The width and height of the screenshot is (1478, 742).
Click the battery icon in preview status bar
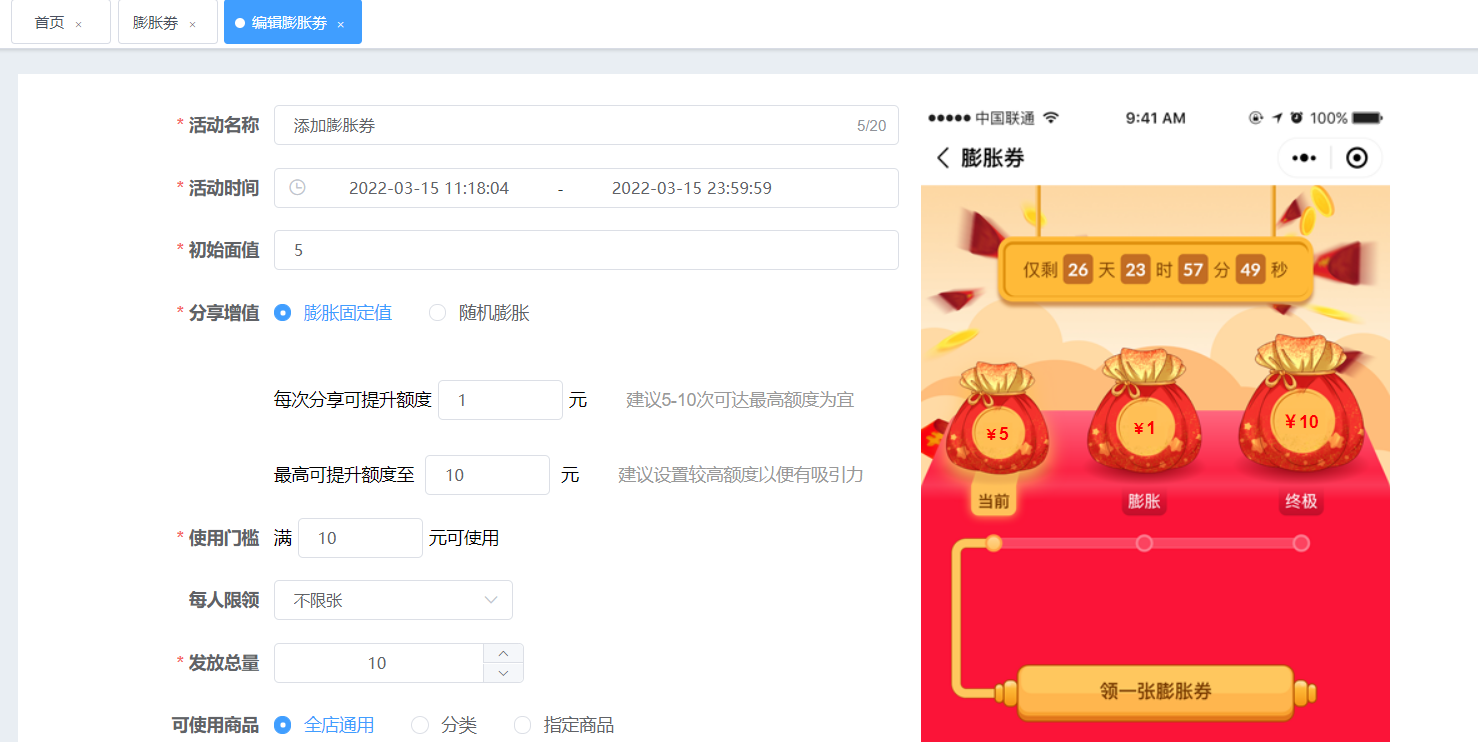pos(1367,118)
